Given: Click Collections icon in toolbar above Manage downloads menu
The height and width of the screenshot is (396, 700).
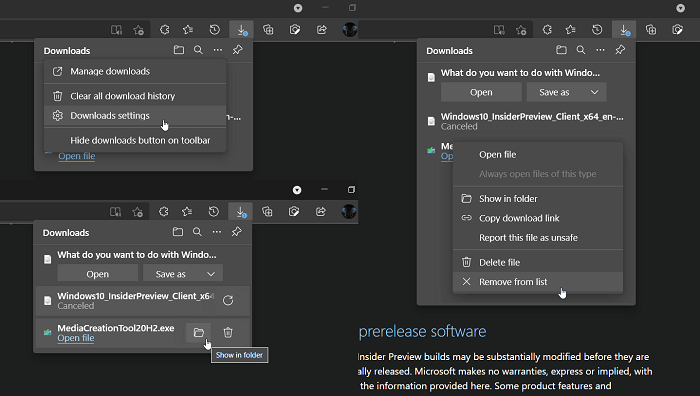Looking at the screenshot, I should 268,30.
